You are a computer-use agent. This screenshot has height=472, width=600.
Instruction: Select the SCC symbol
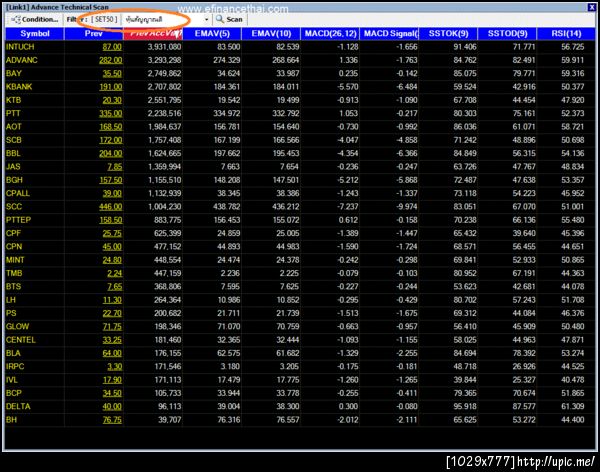14,207
